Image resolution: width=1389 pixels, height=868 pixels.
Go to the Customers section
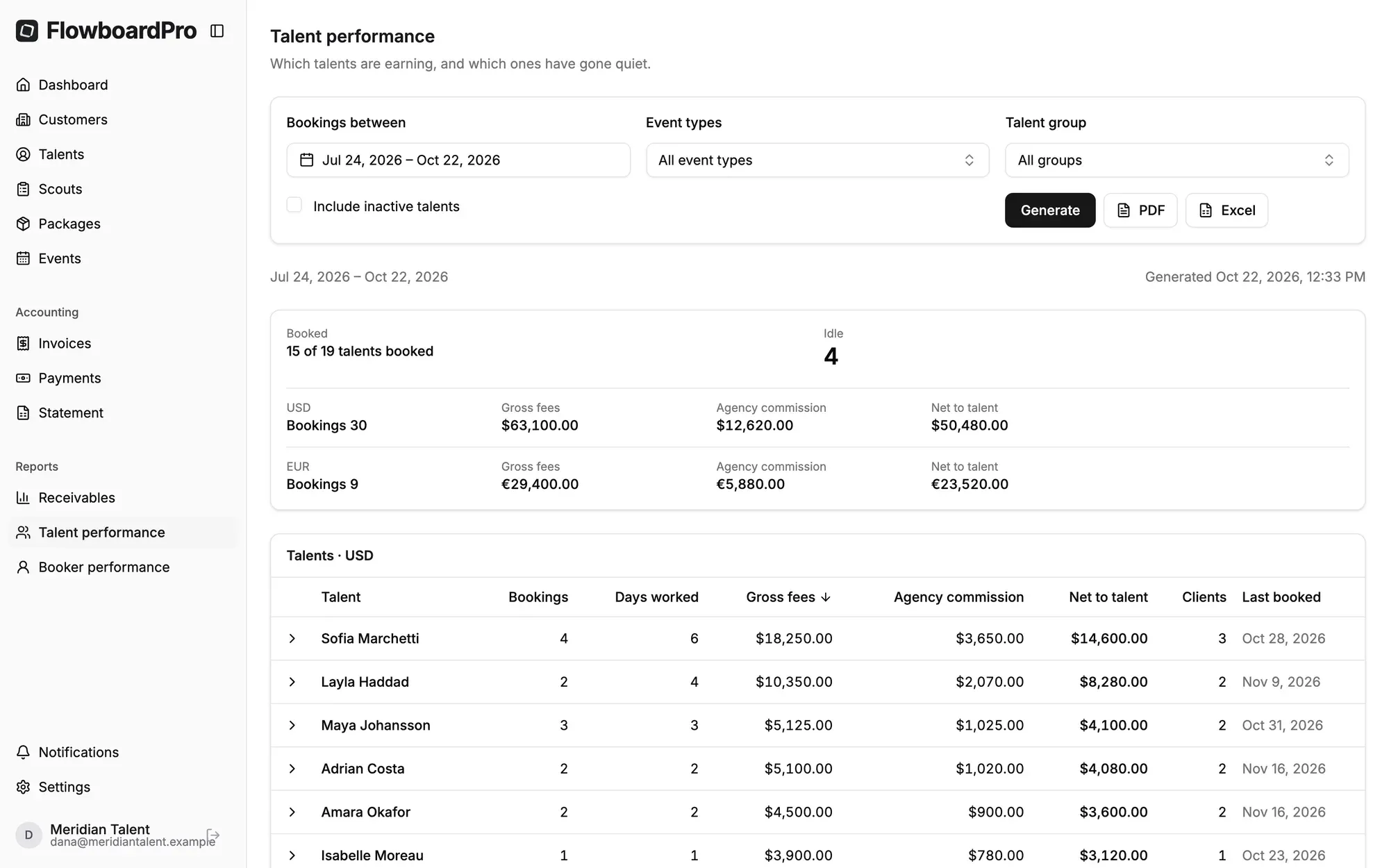tap(123, 119)
